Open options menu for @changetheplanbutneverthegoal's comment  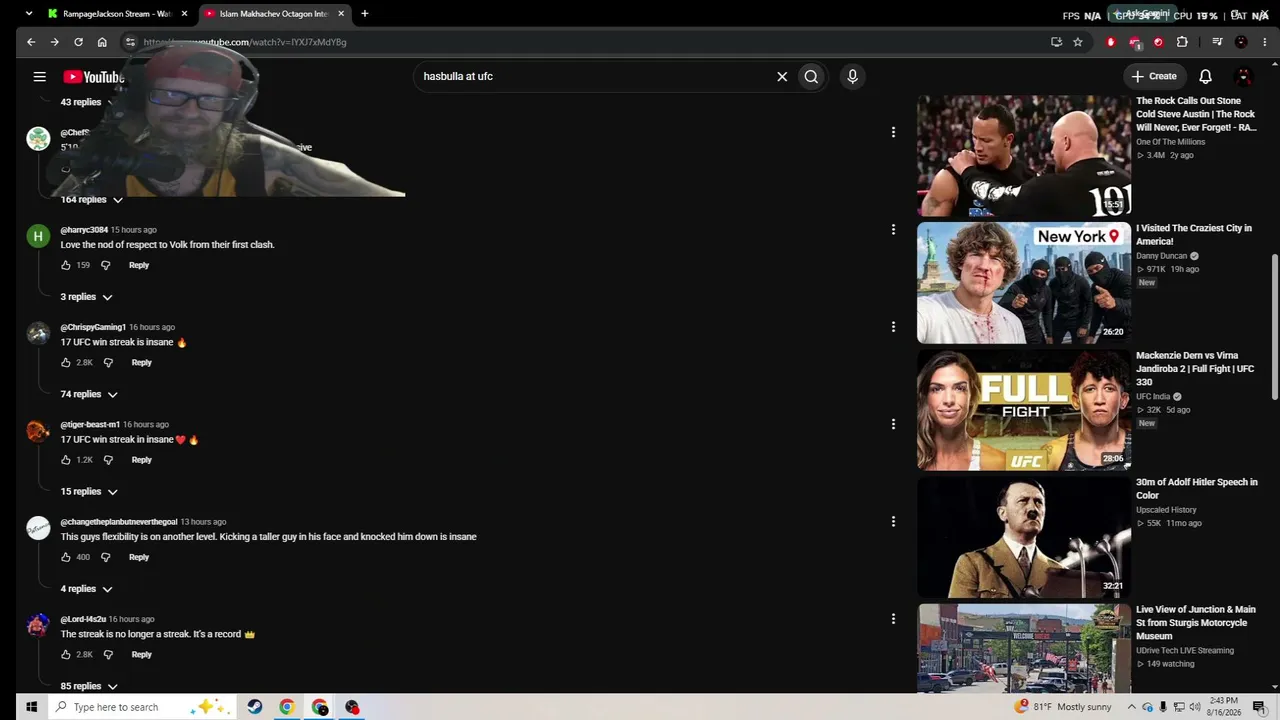[x=893, y=521]
